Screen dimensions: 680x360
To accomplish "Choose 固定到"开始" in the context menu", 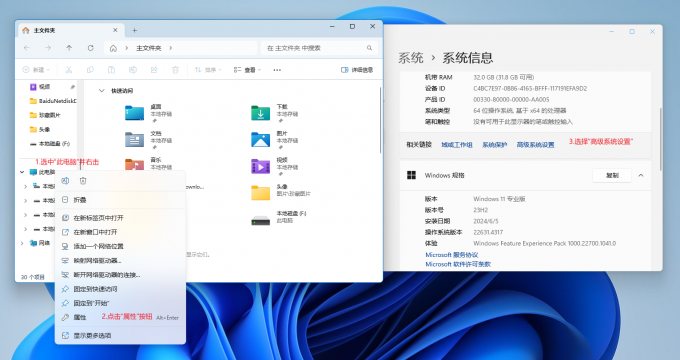I will click(120, 303).
